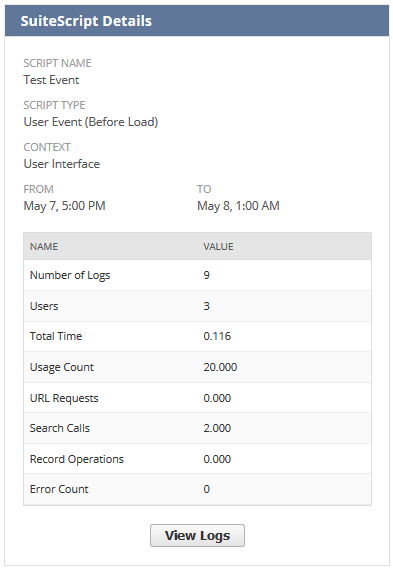The width and height of the screenshot is (393, 571).
Task: Select the 'URL Requests' row label
Action: tap(64, 398)
